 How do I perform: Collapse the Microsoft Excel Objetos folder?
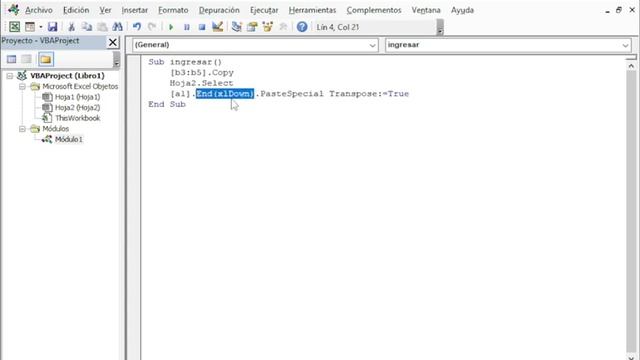22,87
